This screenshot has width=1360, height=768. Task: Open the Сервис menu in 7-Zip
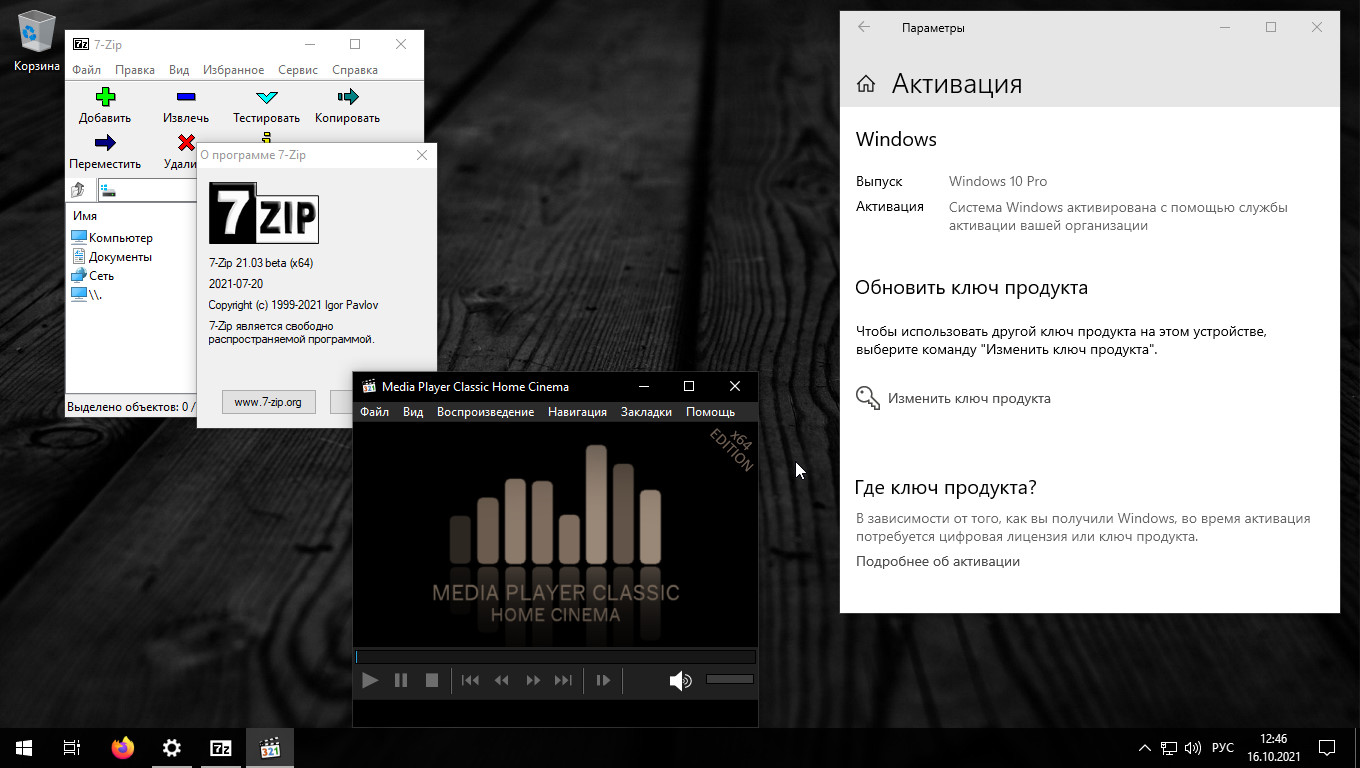[x=298, y=70]
